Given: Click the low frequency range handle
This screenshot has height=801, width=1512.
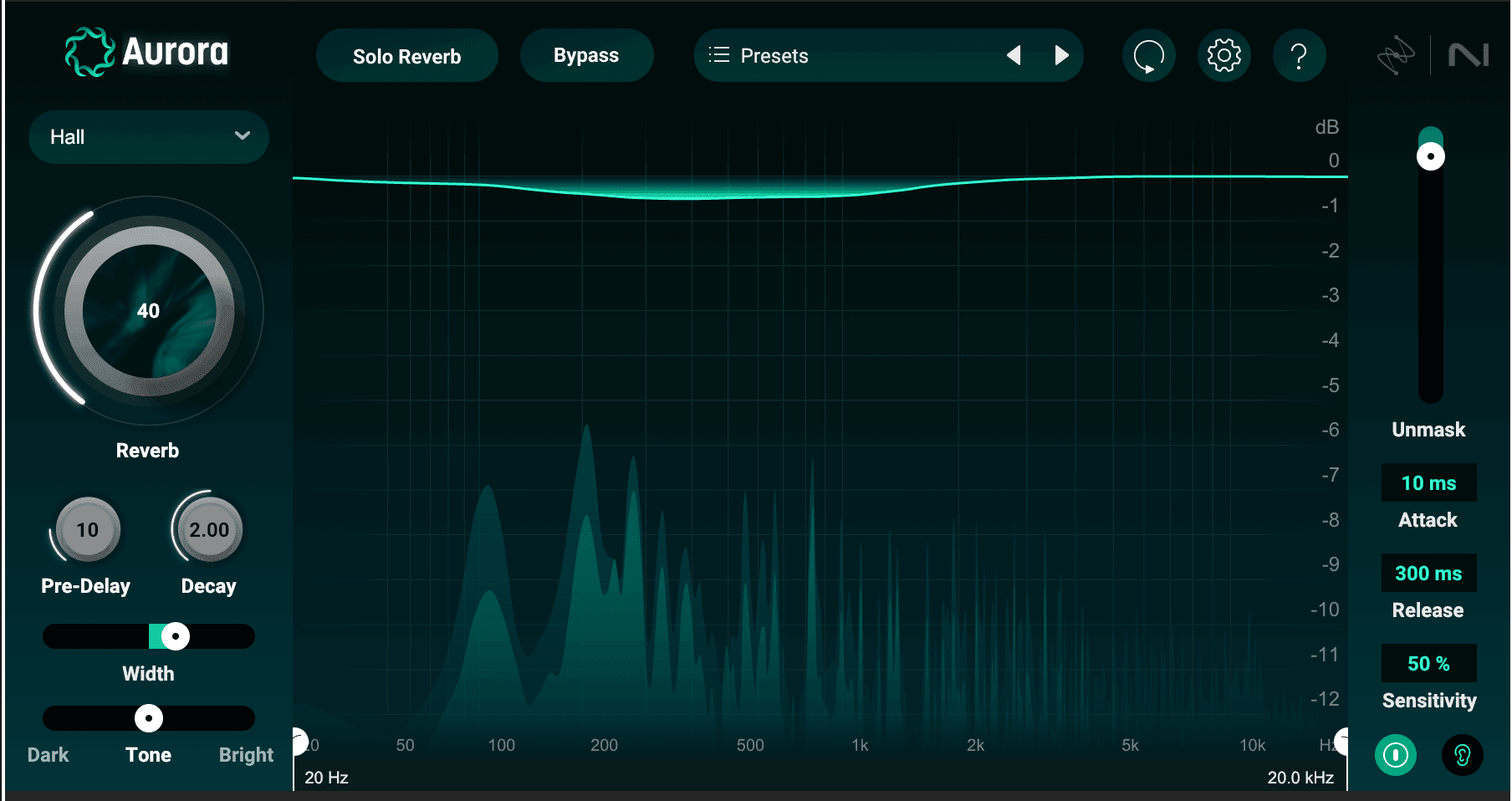Looking at the screenshot, I should coord(299,741).
